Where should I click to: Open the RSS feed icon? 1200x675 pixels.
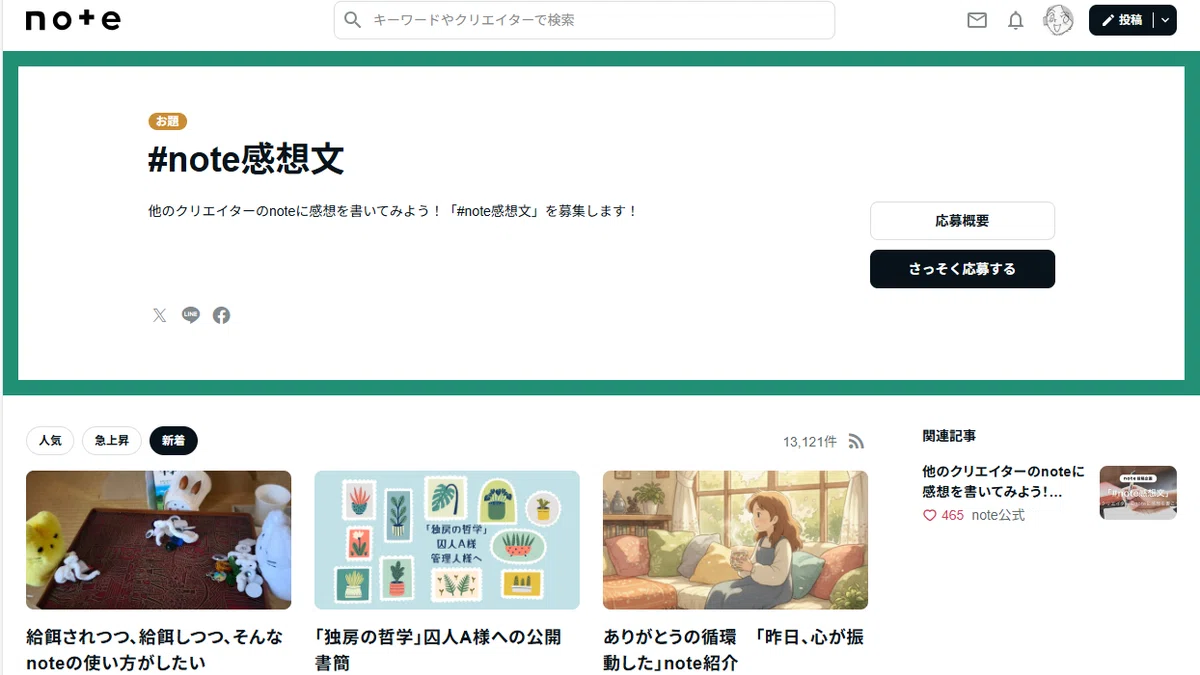(856, 441)
